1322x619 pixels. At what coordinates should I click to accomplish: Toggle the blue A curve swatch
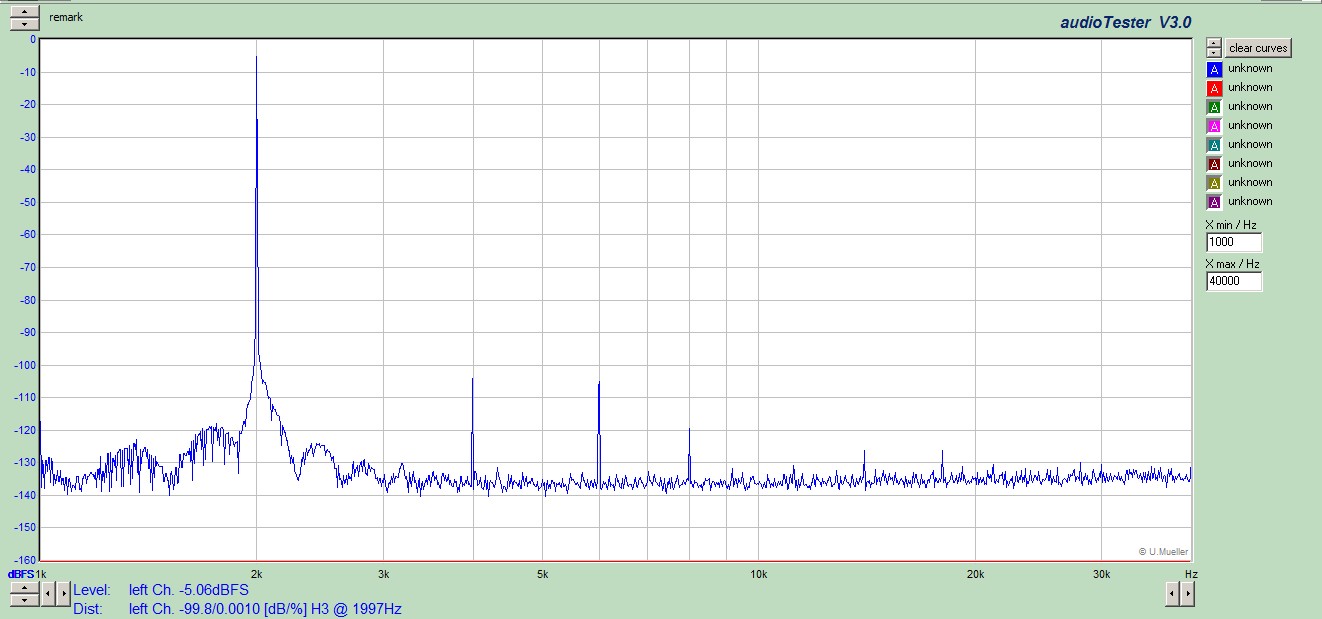pos(1214,69)
